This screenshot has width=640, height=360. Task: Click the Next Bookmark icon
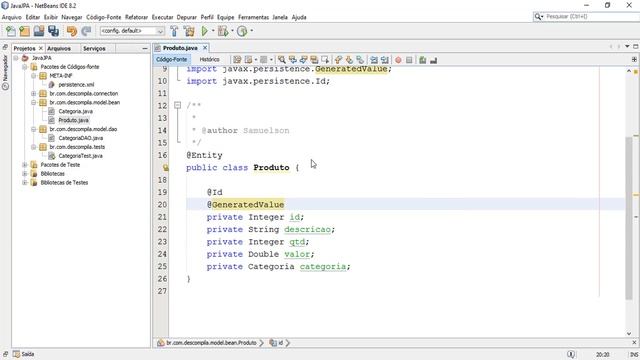click(349, 60)
